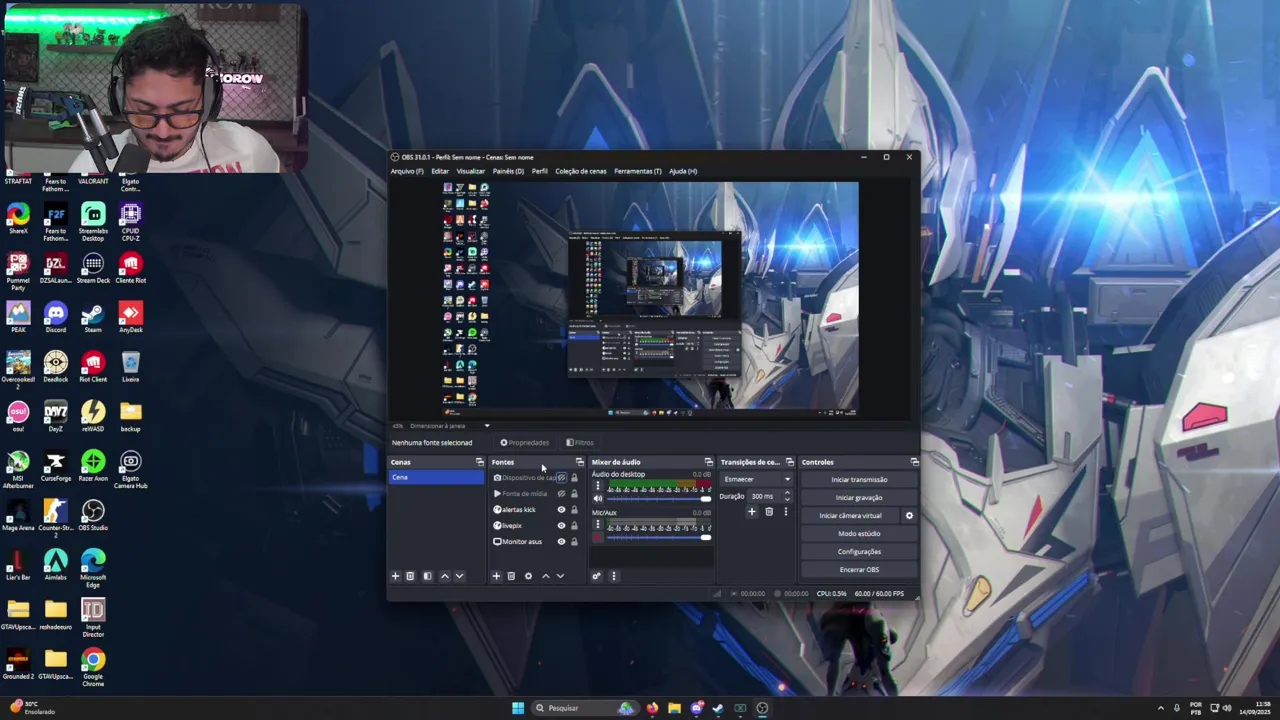Pop out the Mixer de áudio dock

pos(708,462)
